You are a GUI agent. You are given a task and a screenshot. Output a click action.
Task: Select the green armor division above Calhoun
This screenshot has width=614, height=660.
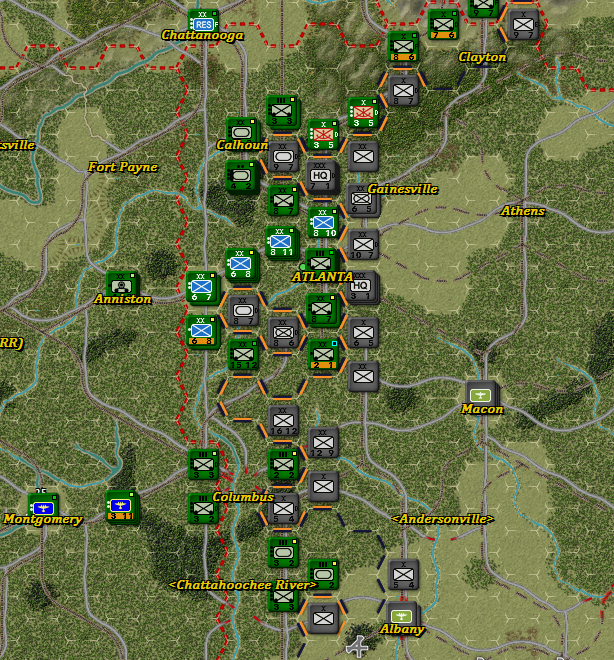click(241, 131)
